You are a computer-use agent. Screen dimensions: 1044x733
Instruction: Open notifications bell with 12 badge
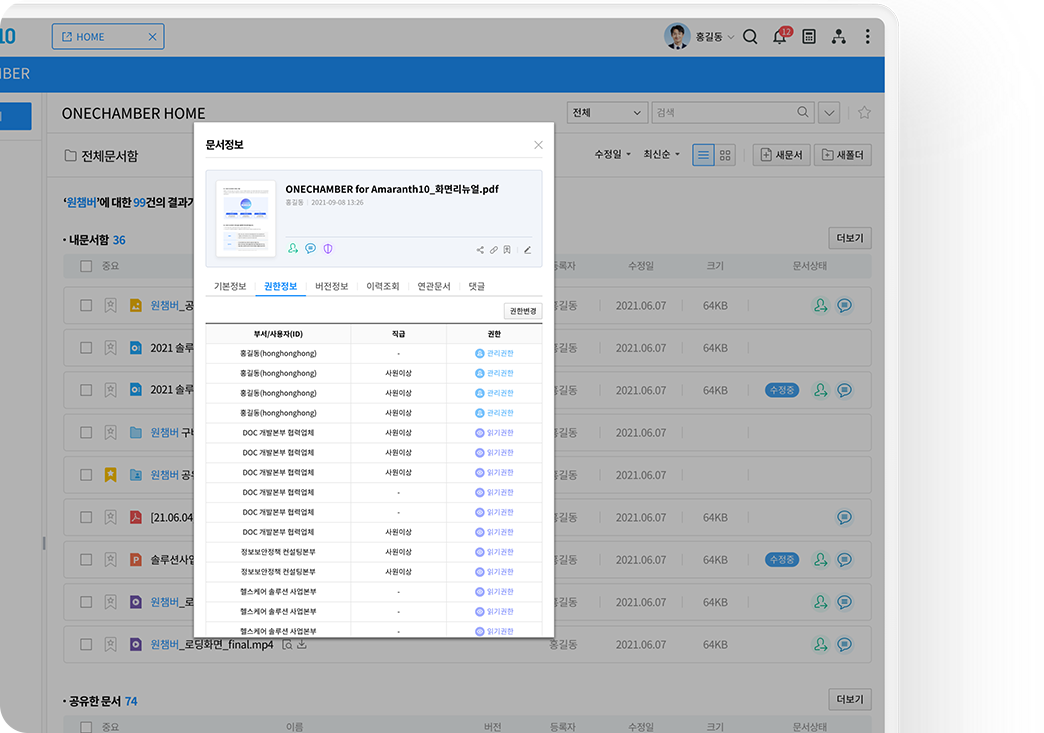point(780,37)
